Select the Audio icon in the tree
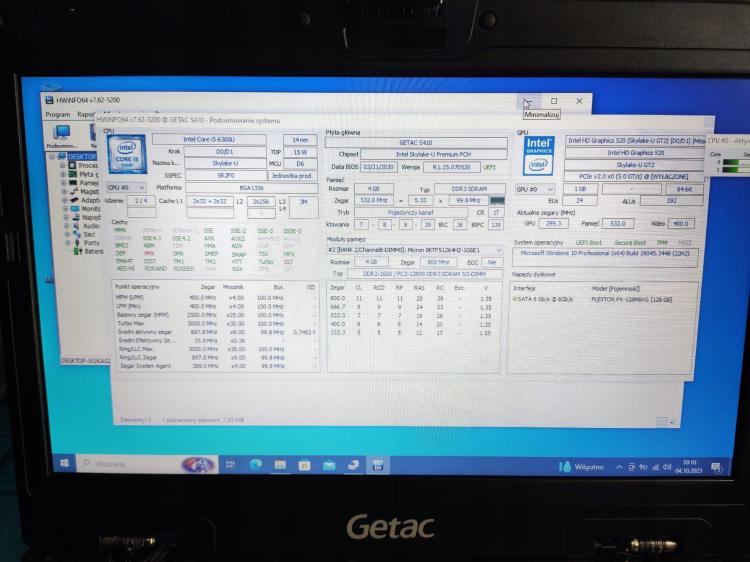This screenshot has height=562, width=750. (76, 226)
